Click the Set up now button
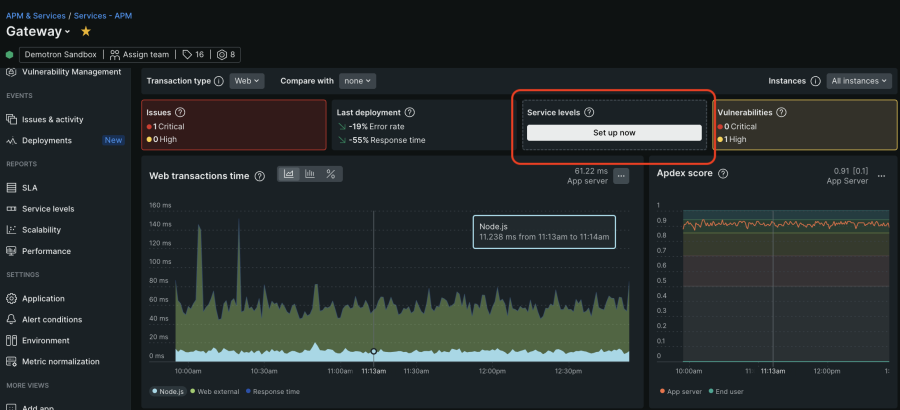 pos(614,132)
